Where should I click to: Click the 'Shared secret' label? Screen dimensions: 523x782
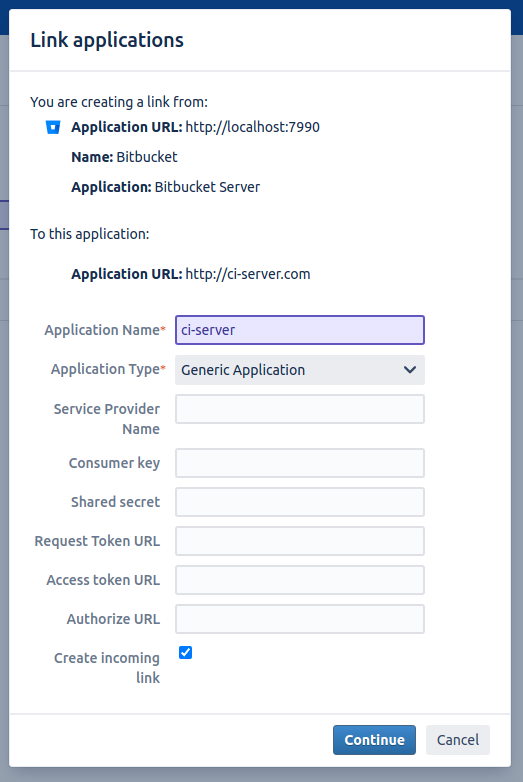click(x=115, y=502)
